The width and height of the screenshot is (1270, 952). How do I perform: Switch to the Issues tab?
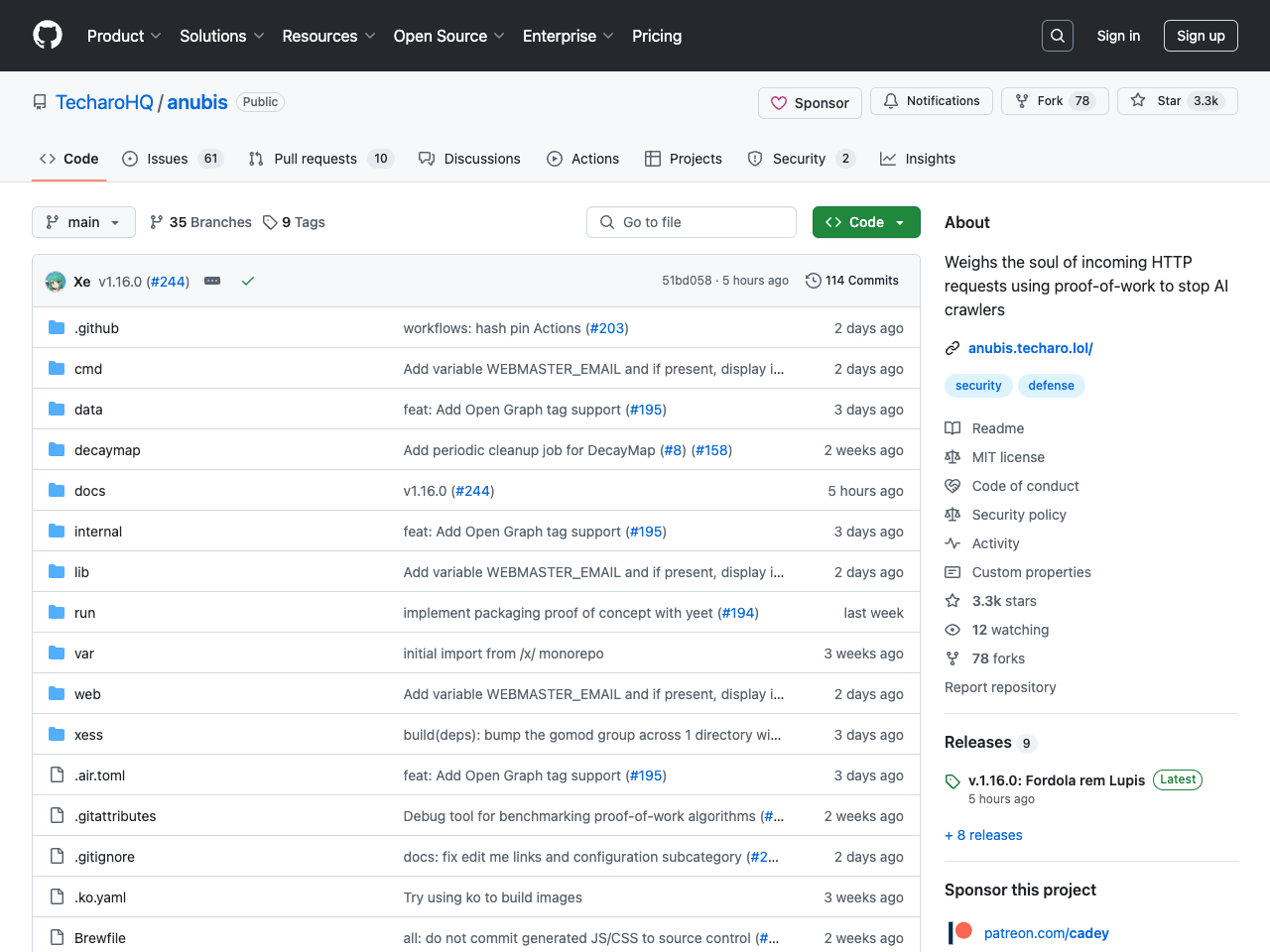click(173, 159)
